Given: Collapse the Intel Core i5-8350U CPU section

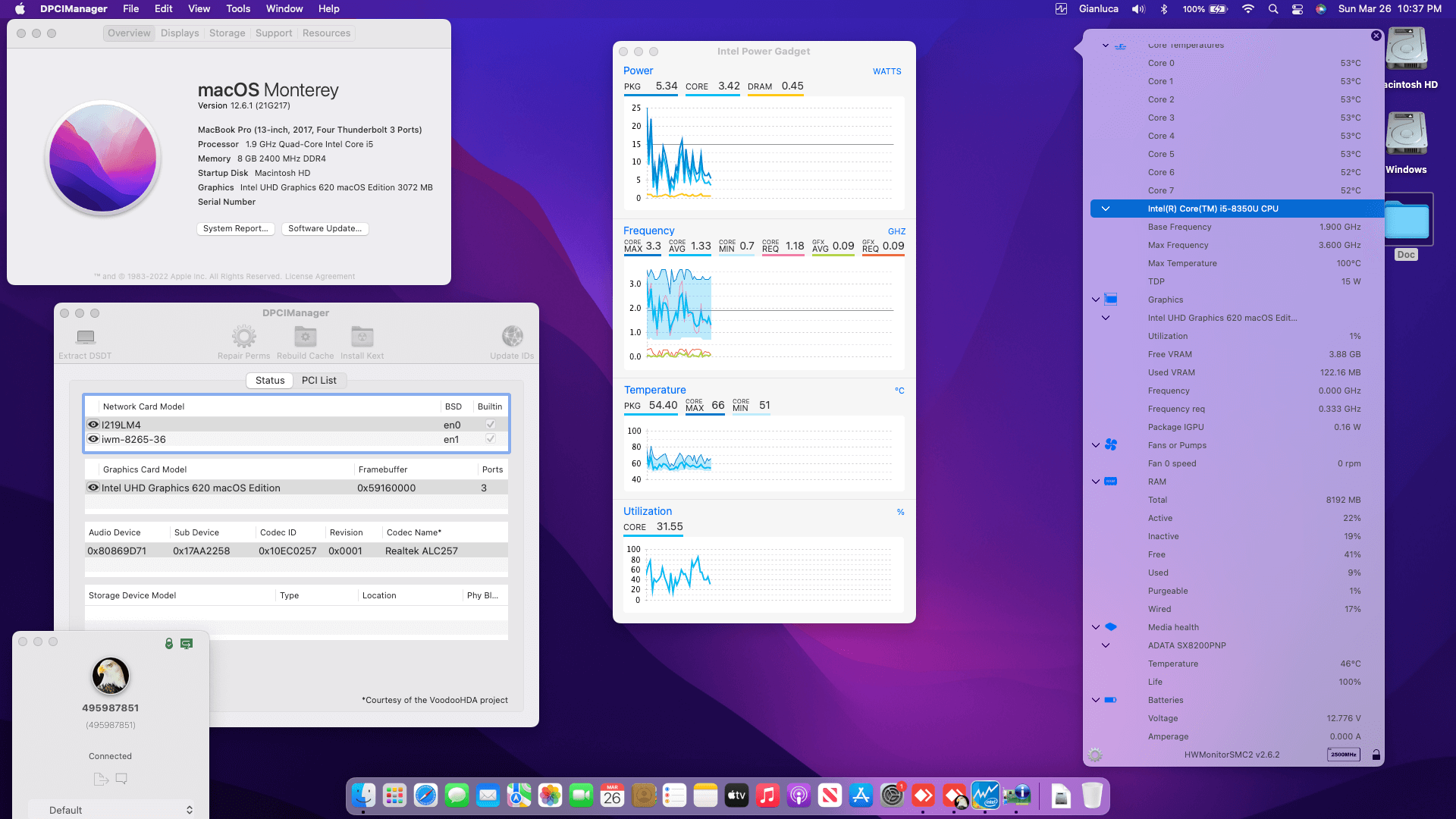Looking at the screenshot, I should (1105, 209).
